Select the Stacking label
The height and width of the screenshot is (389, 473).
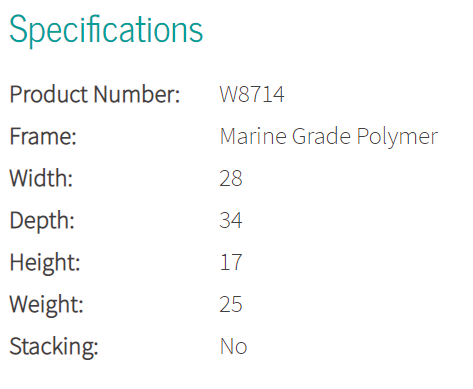pyautogui.click(x=54, y=347)
